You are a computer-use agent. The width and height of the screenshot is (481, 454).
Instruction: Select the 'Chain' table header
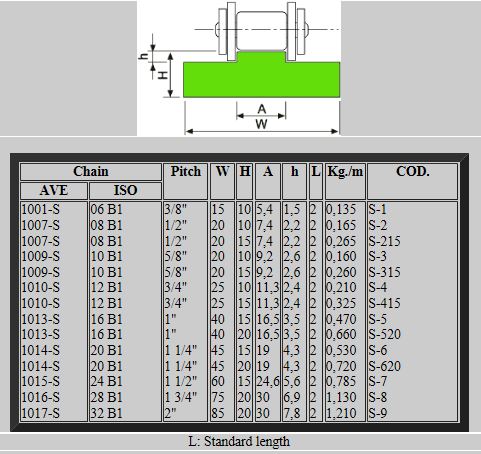pos(91,172)
